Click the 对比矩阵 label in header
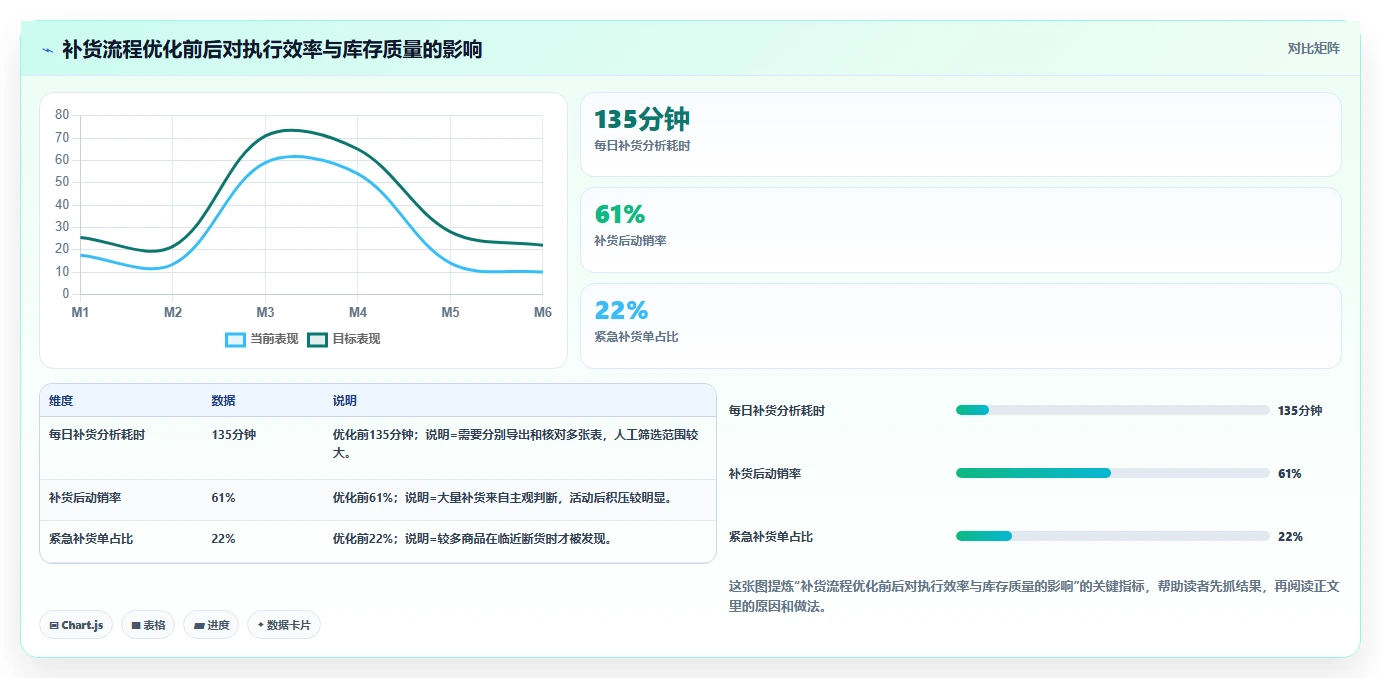This screenshot has width=1381, height=678. pos(1313,48)
